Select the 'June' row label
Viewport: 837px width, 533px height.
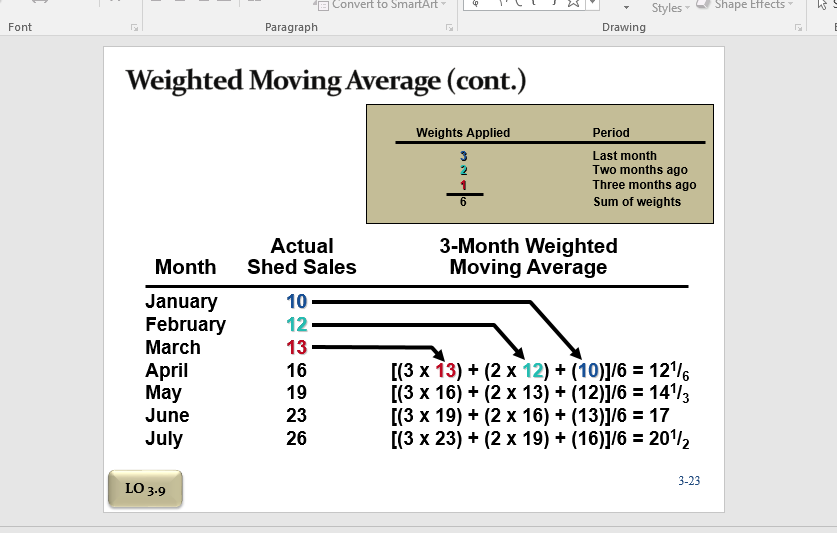click(167, 416)
